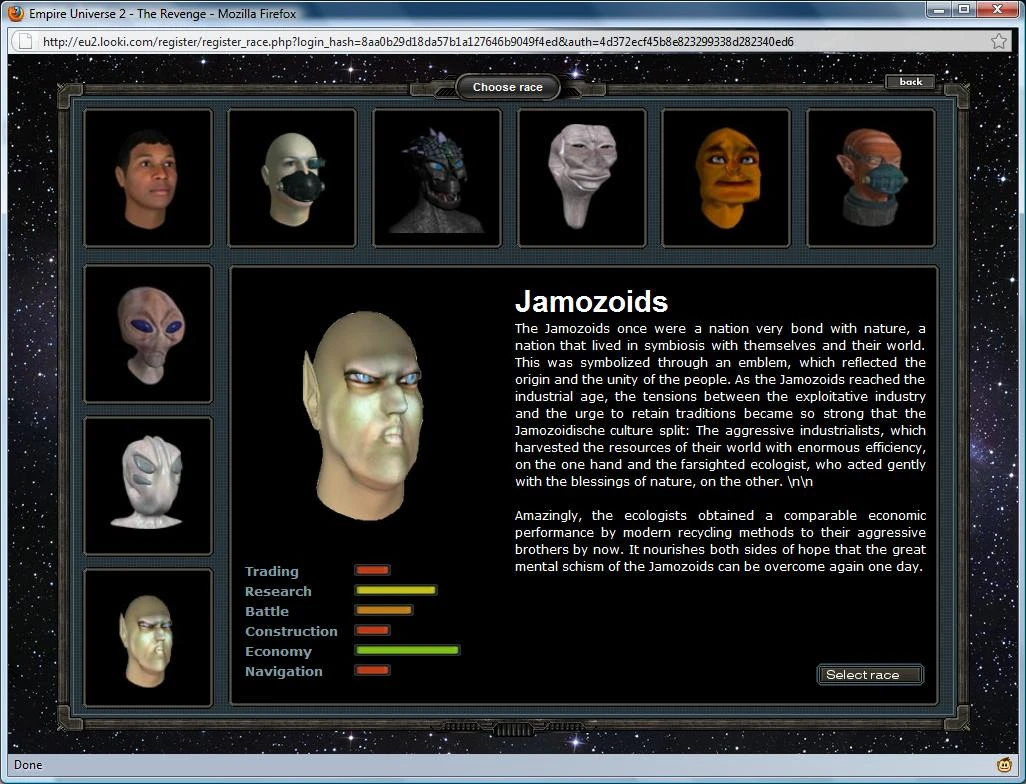This screenshot has height=784, width=1026.
Task: Click the Firefox logo in title bar
Action: [x=16, y=13]
